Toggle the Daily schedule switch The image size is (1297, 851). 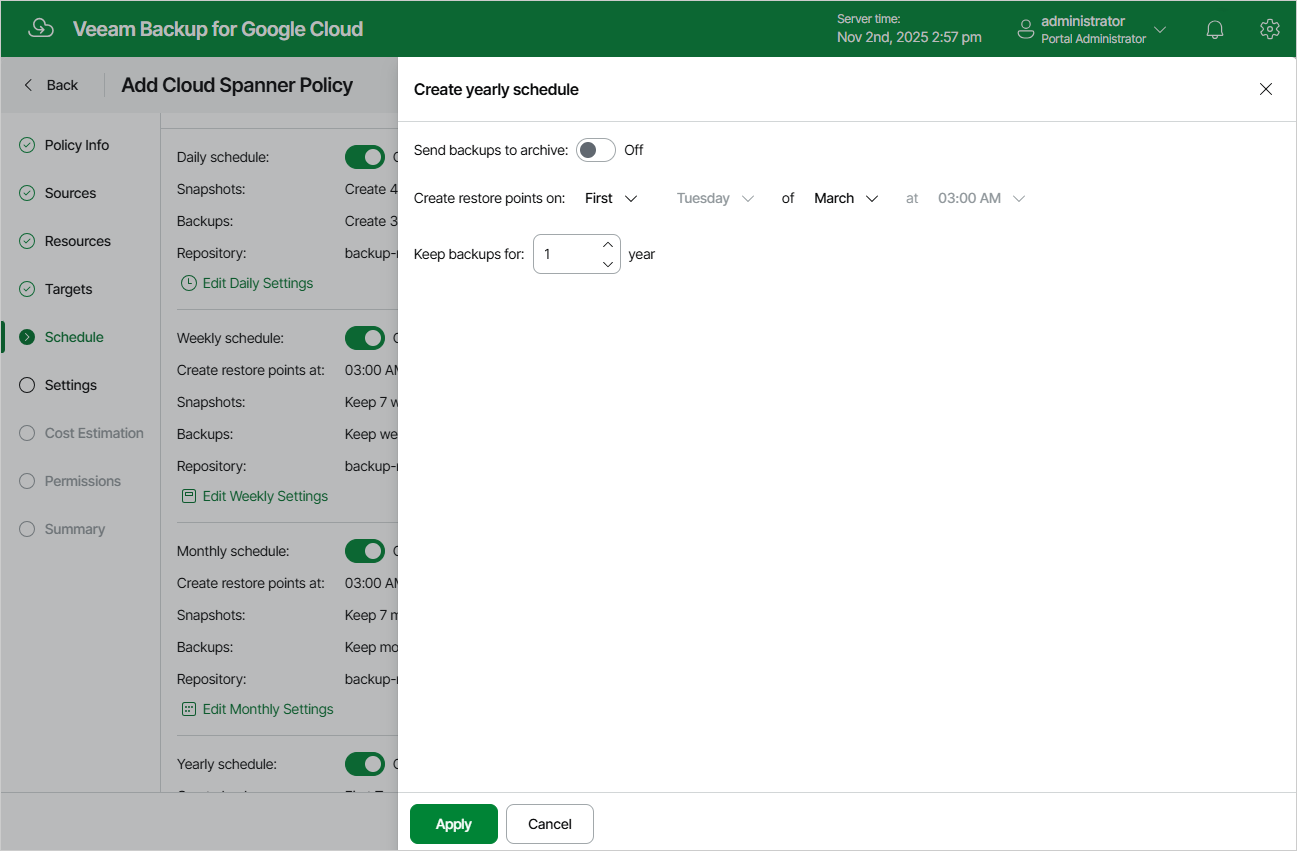tap(365, 157)
